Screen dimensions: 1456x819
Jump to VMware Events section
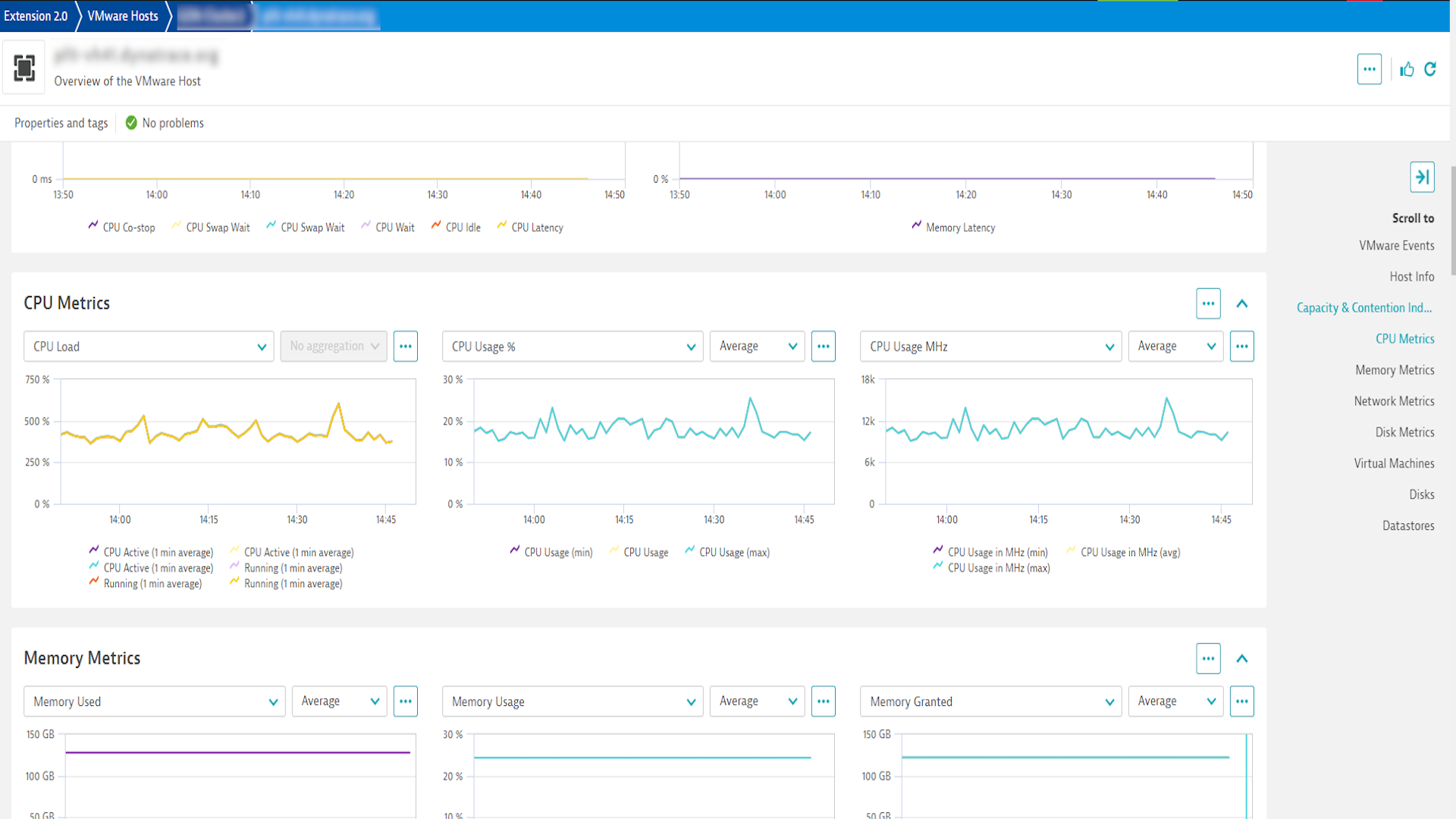coord(1396,246)
